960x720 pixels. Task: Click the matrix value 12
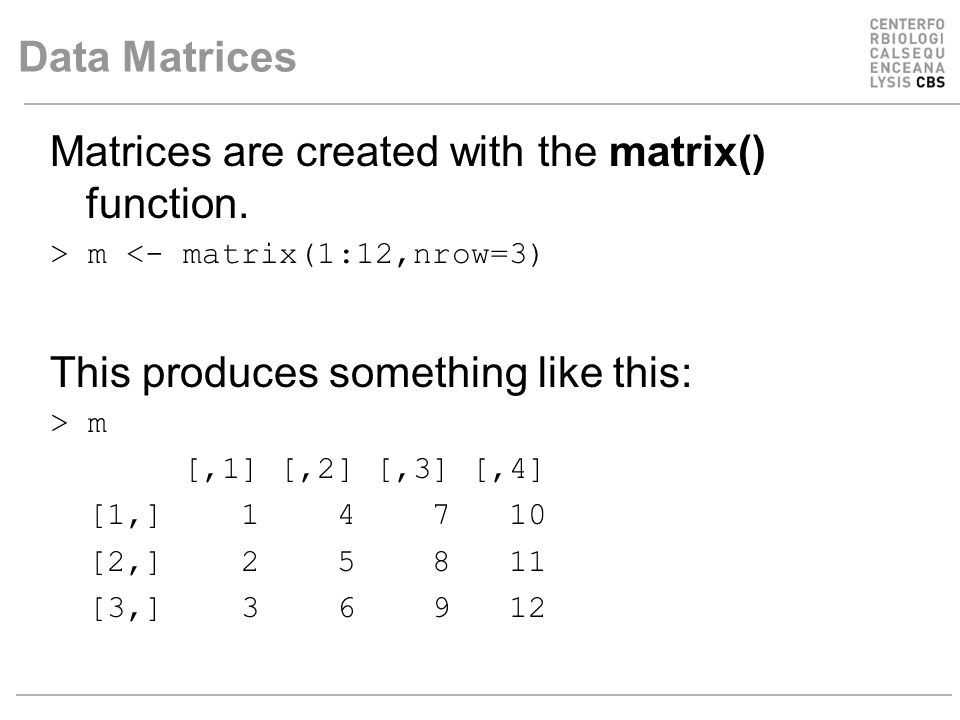tap(528, 608)
